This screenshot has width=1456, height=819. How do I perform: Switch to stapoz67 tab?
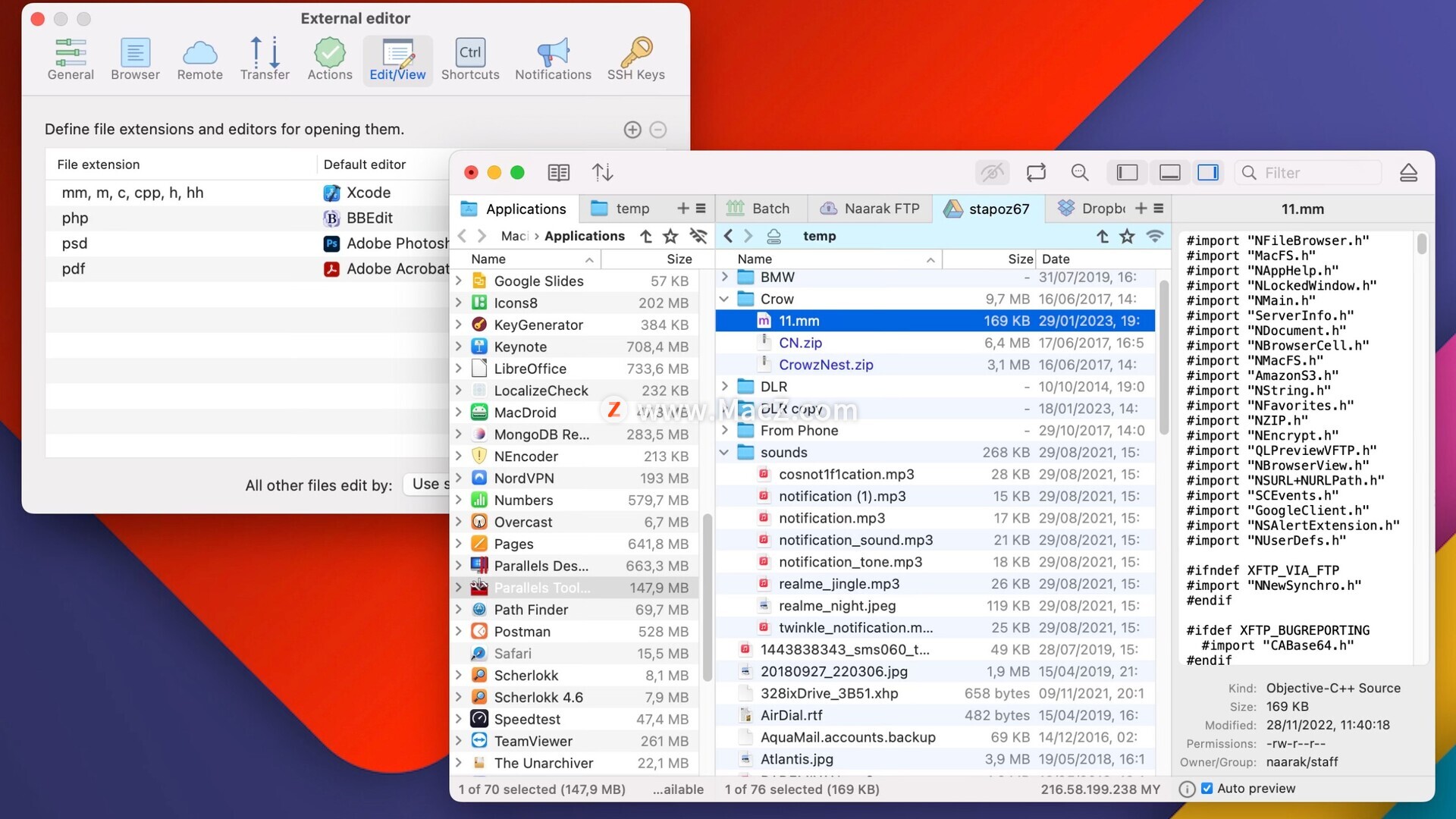point(988,209)
